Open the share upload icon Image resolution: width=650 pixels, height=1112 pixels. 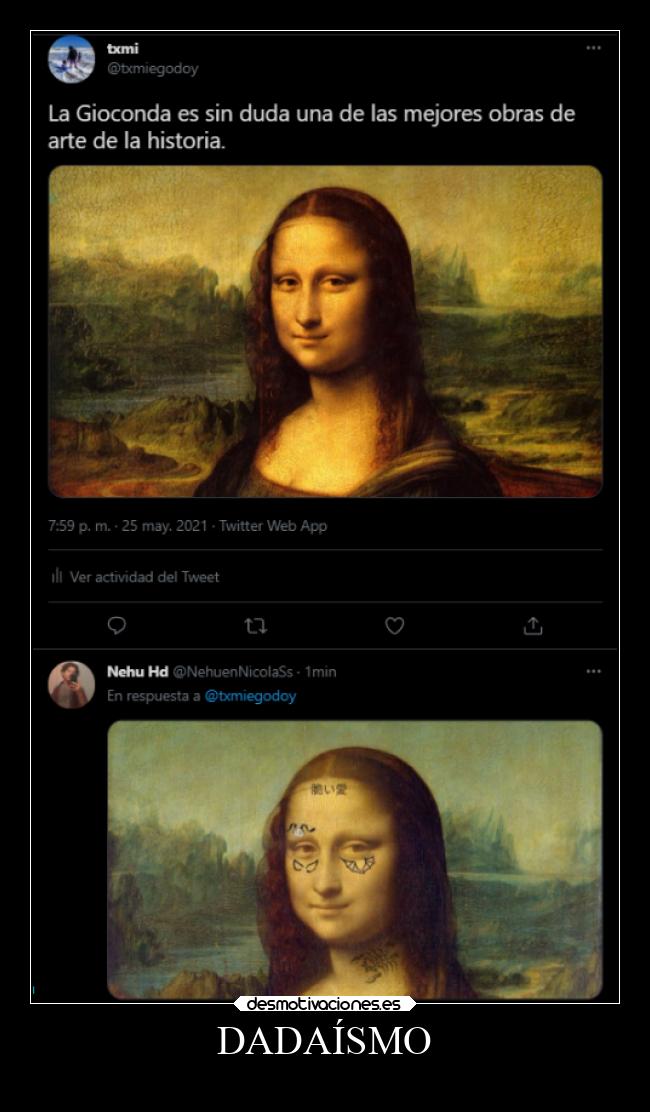(x=533, y=626)
